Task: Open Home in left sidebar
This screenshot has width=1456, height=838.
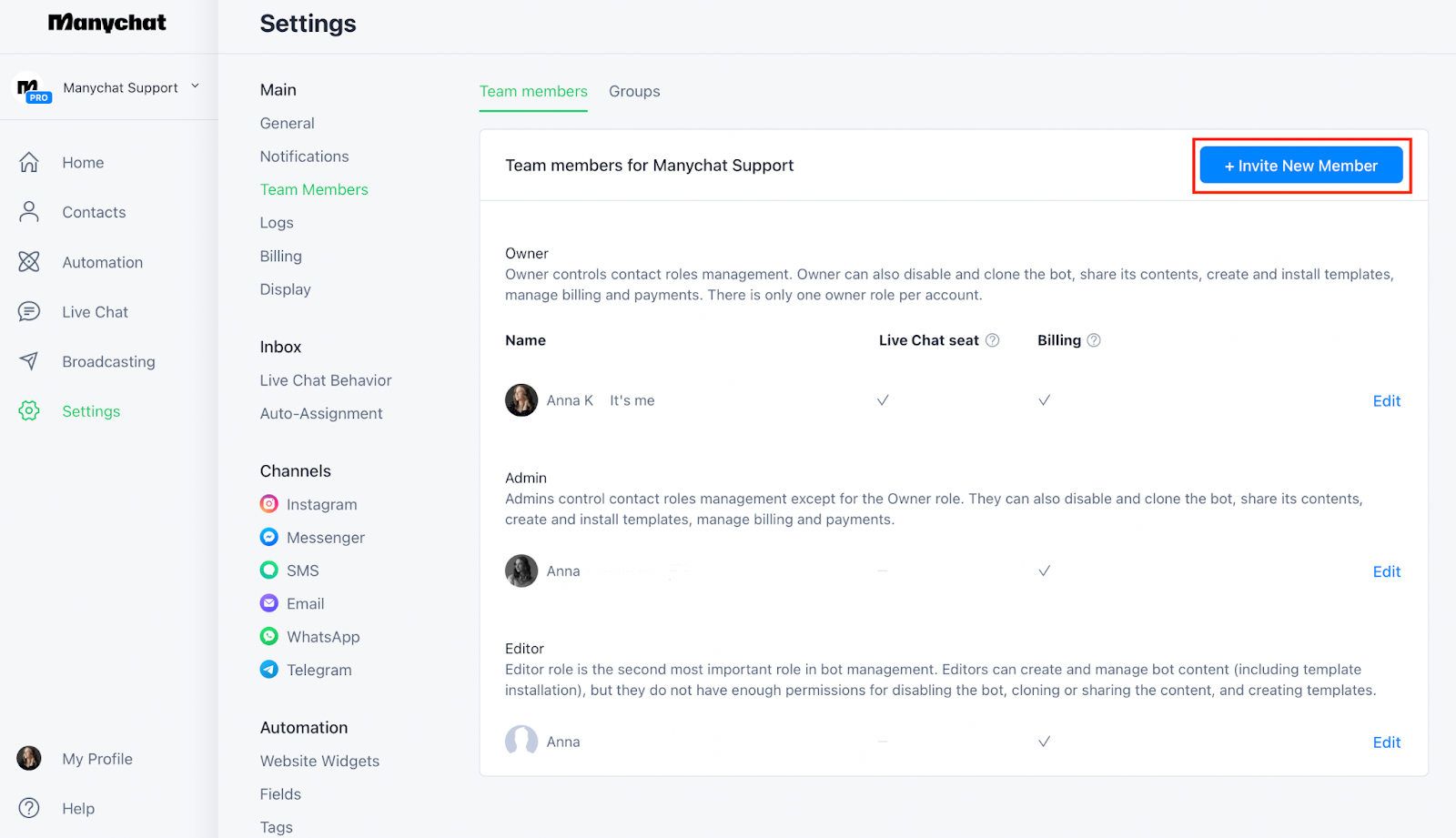Action: 83,163
